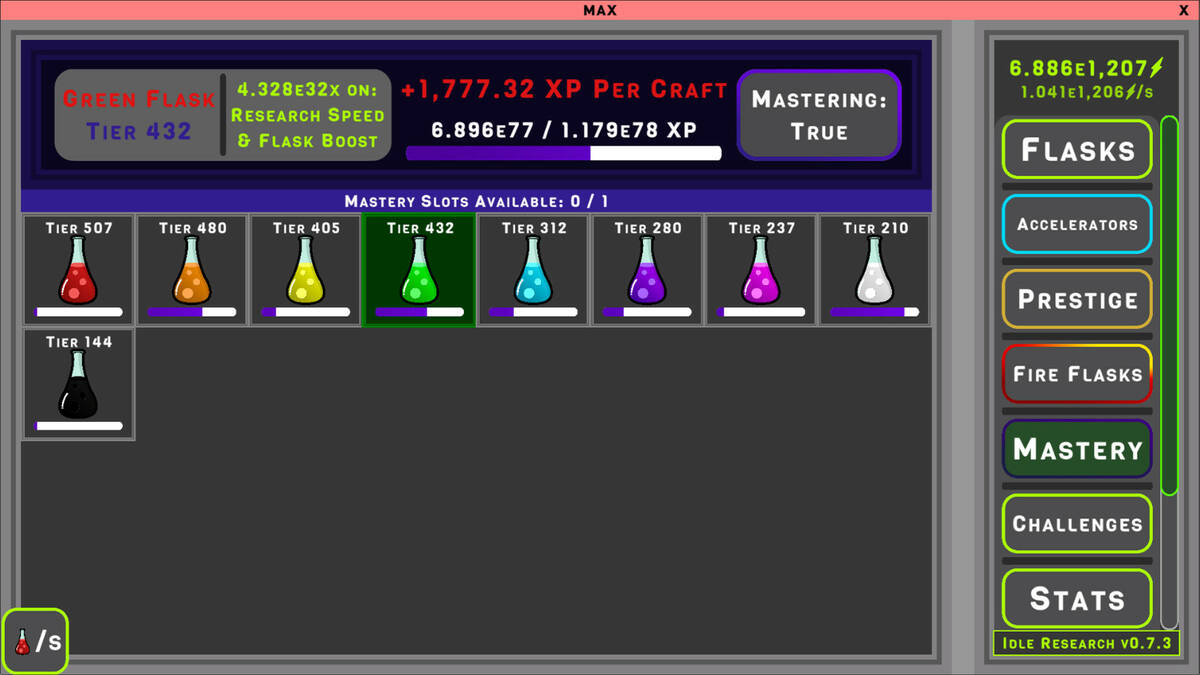Select the purple flask at Tier 280
The width and height of the screenshot is (1200, 675).
[648, 270]
